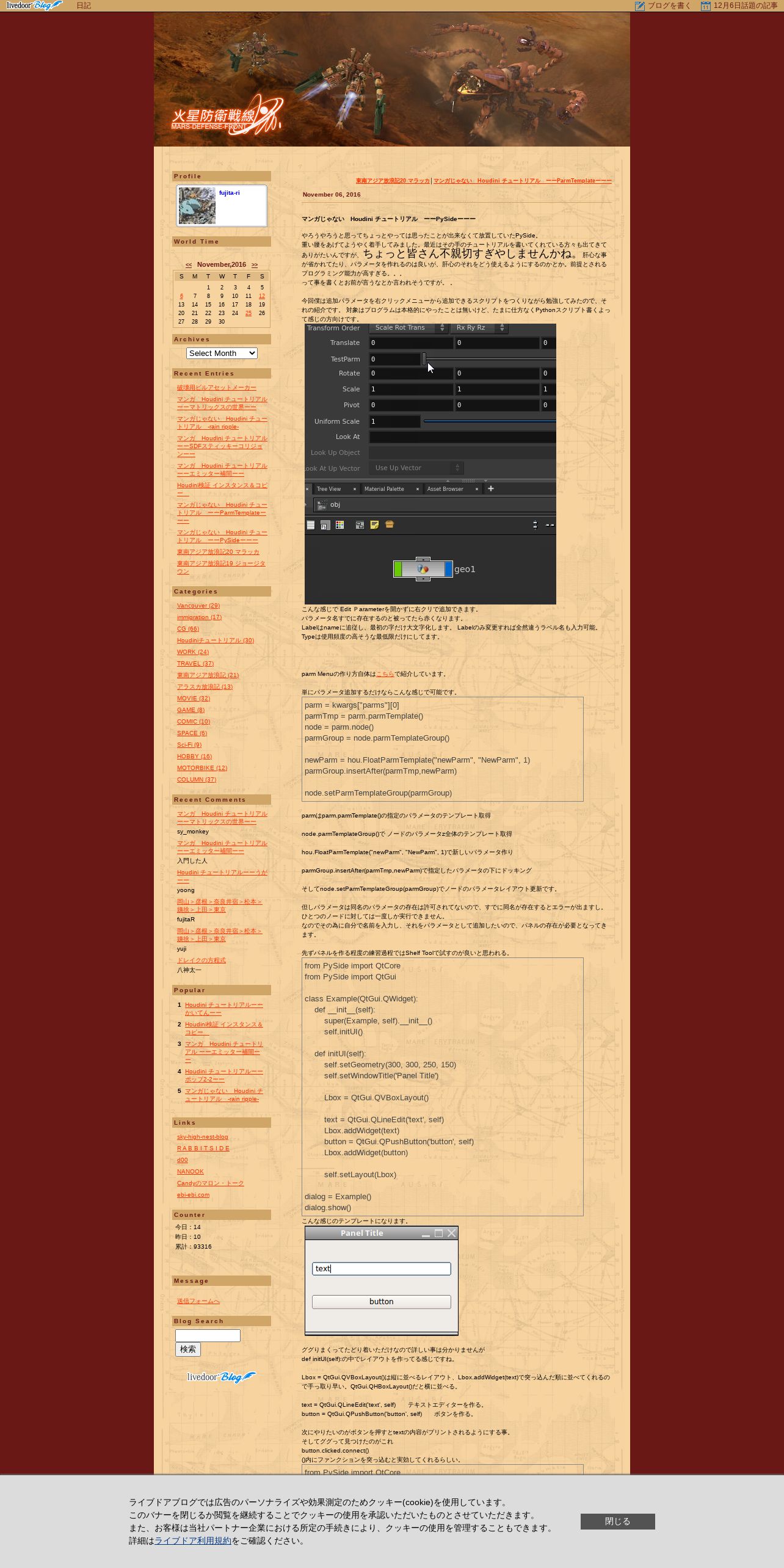Go to next month with >> arrow
This screenshot has width=784, height=1568.
tap(255, 265)
